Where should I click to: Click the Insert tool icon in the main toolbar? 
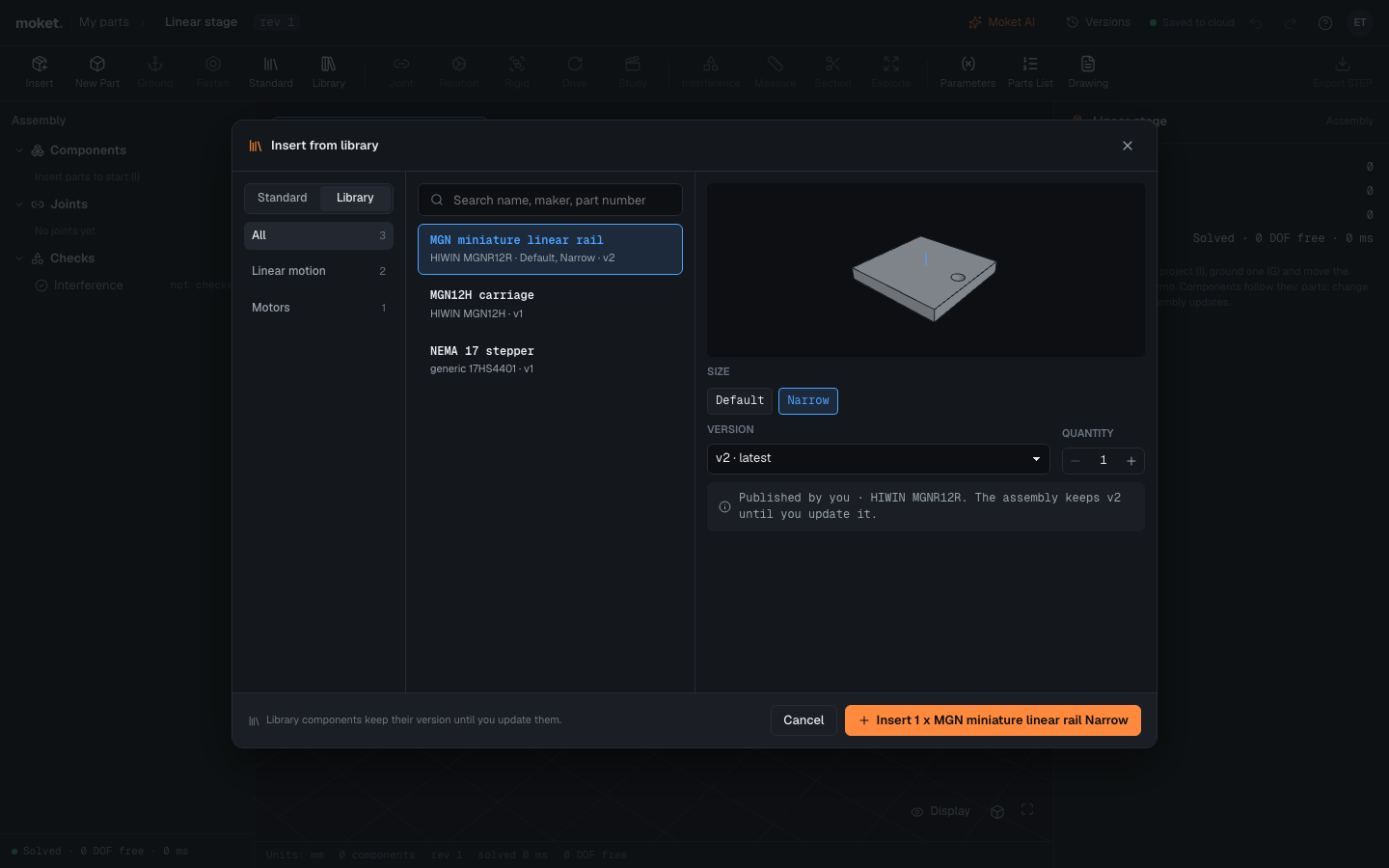click(x=40, y=71)
